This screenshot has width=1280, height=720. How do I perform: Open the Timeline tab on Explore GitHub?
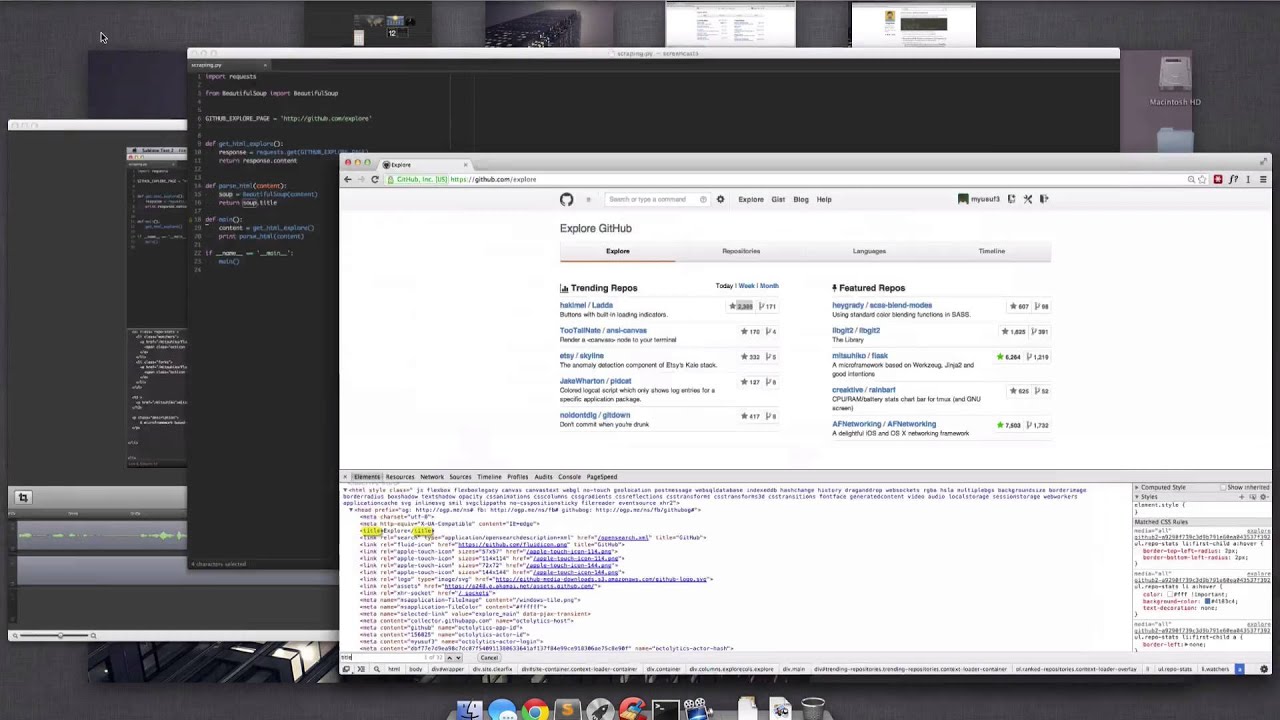pyautogui.click(x=992, y=251)
